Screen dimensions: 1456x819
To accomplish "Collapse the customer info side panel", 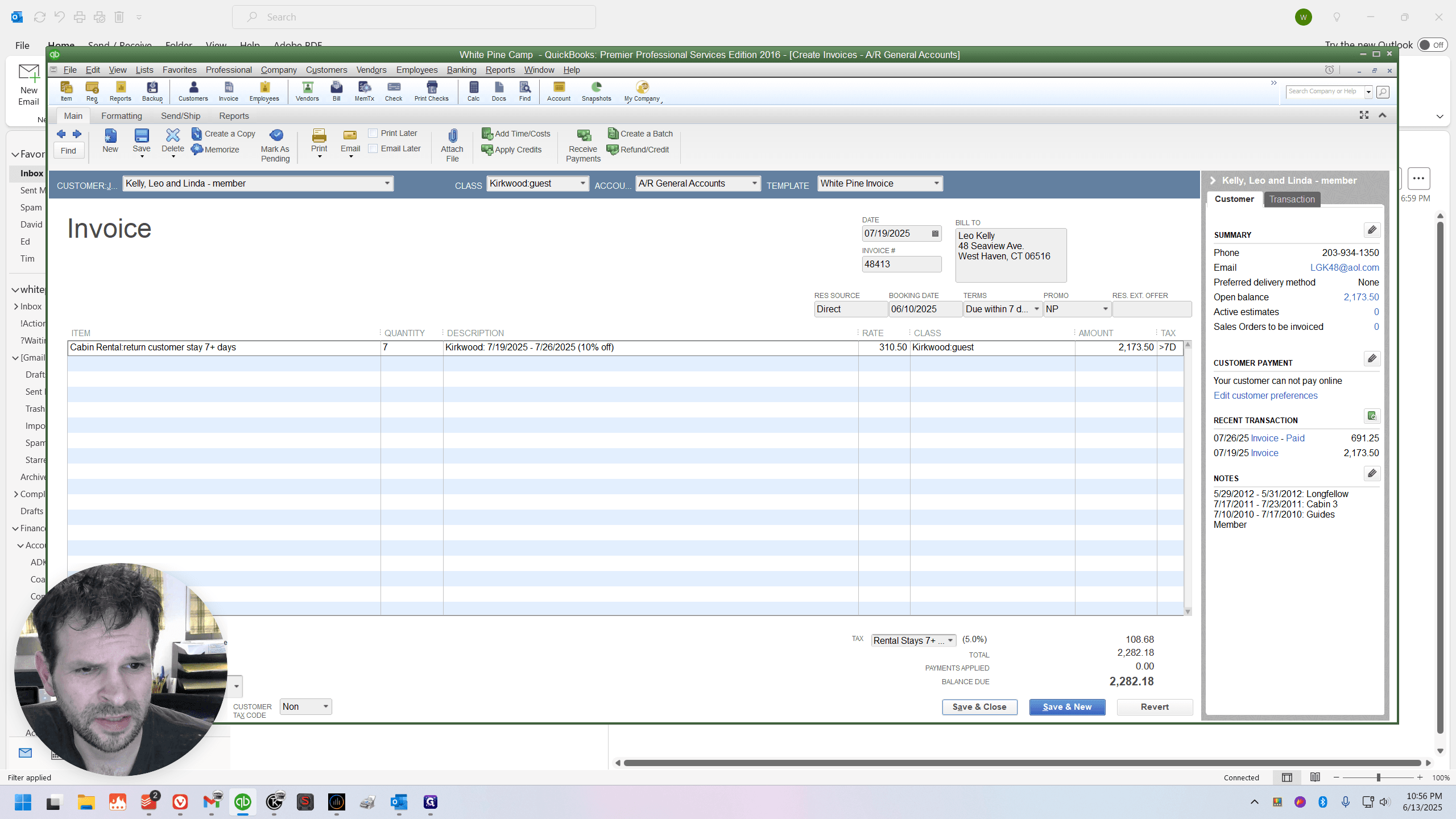I will (1213, 180).
